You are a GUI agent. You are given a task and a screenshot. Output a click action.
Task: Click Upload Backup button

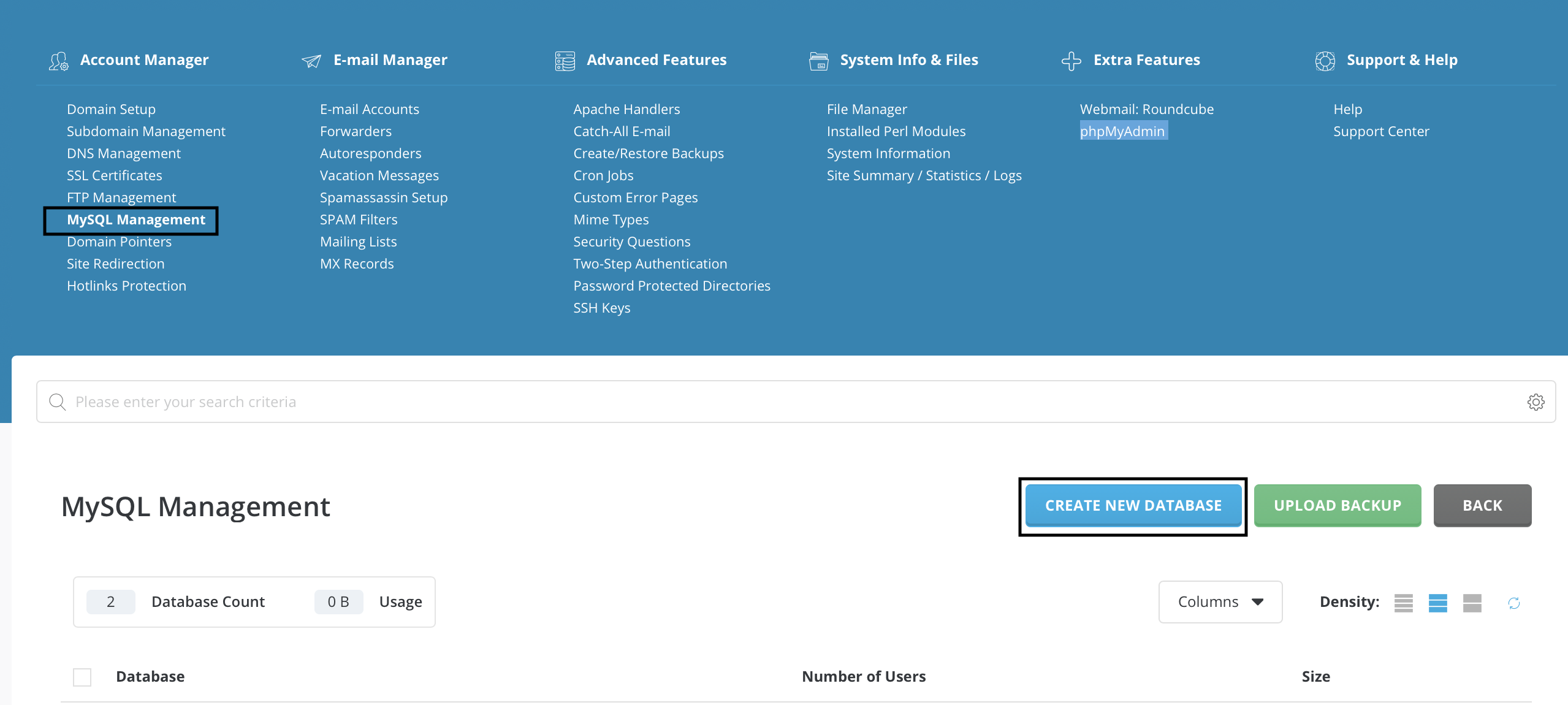click(x=1337, y=506)
